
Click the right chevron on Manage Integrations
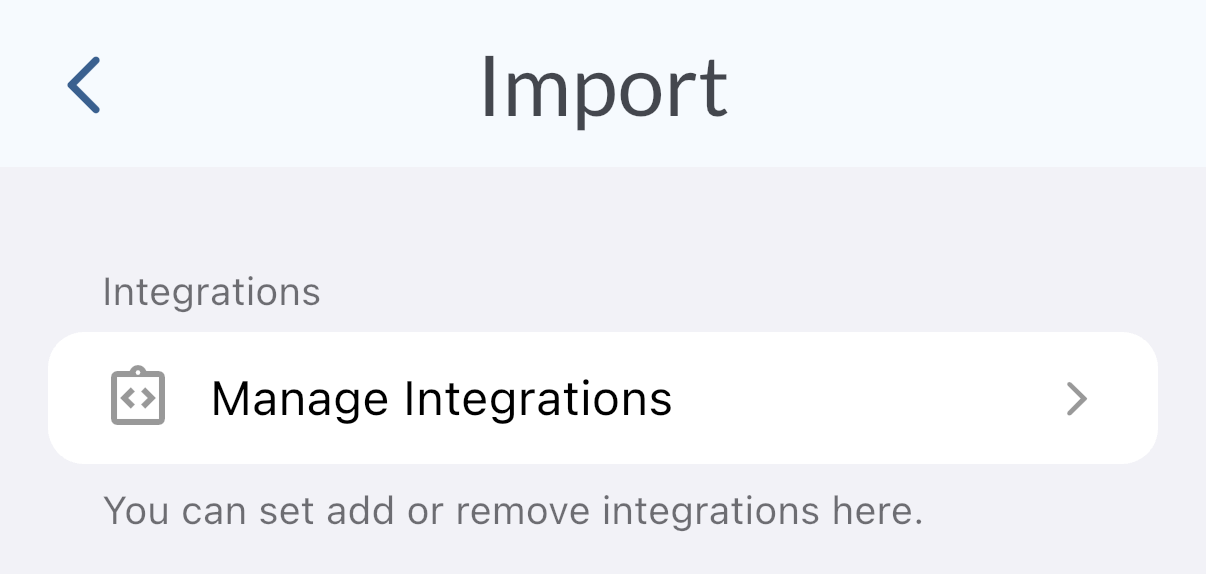[x=1076, y=399]
